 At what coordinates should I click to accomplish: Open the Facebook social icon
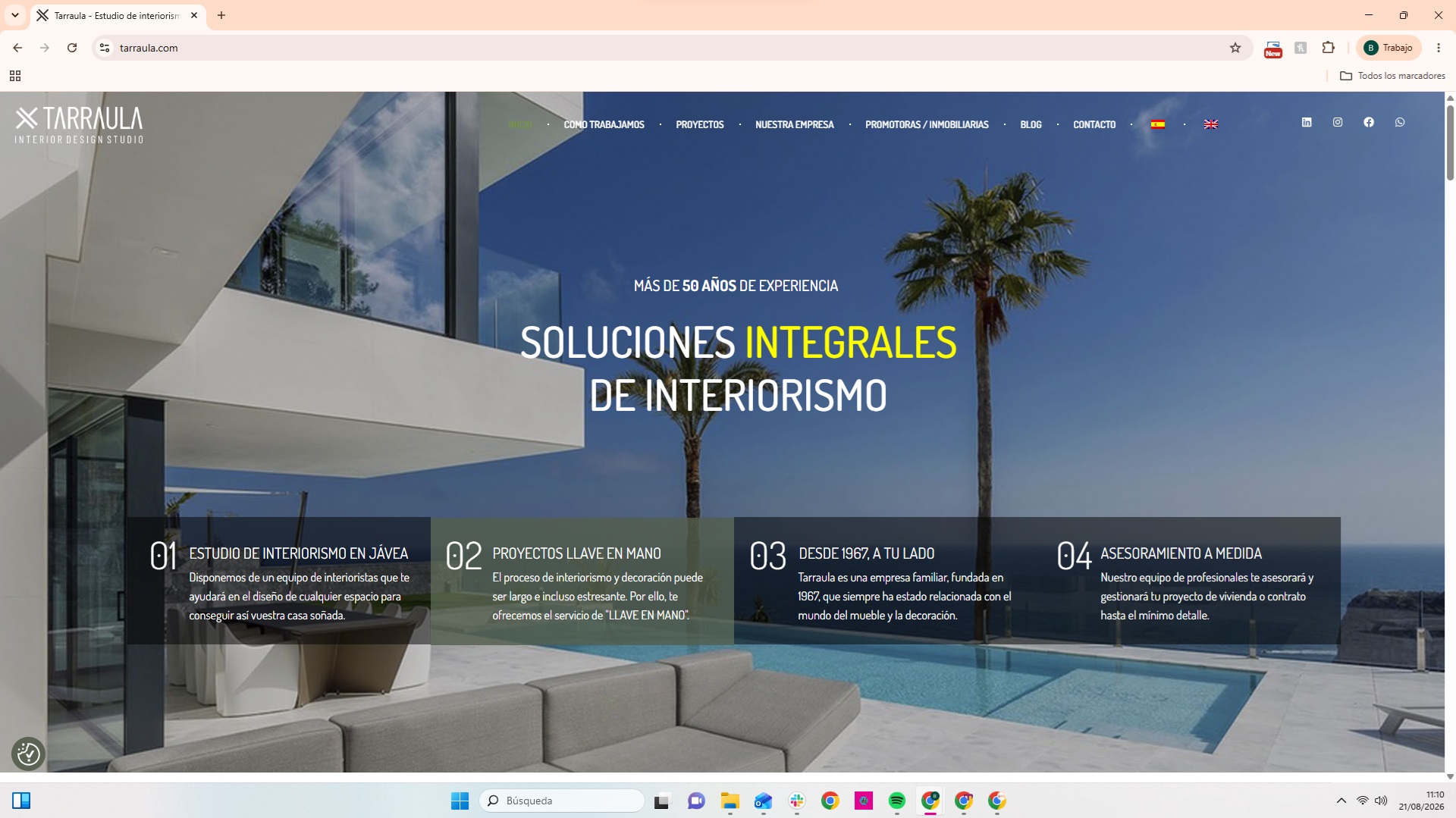[1369, 122]
